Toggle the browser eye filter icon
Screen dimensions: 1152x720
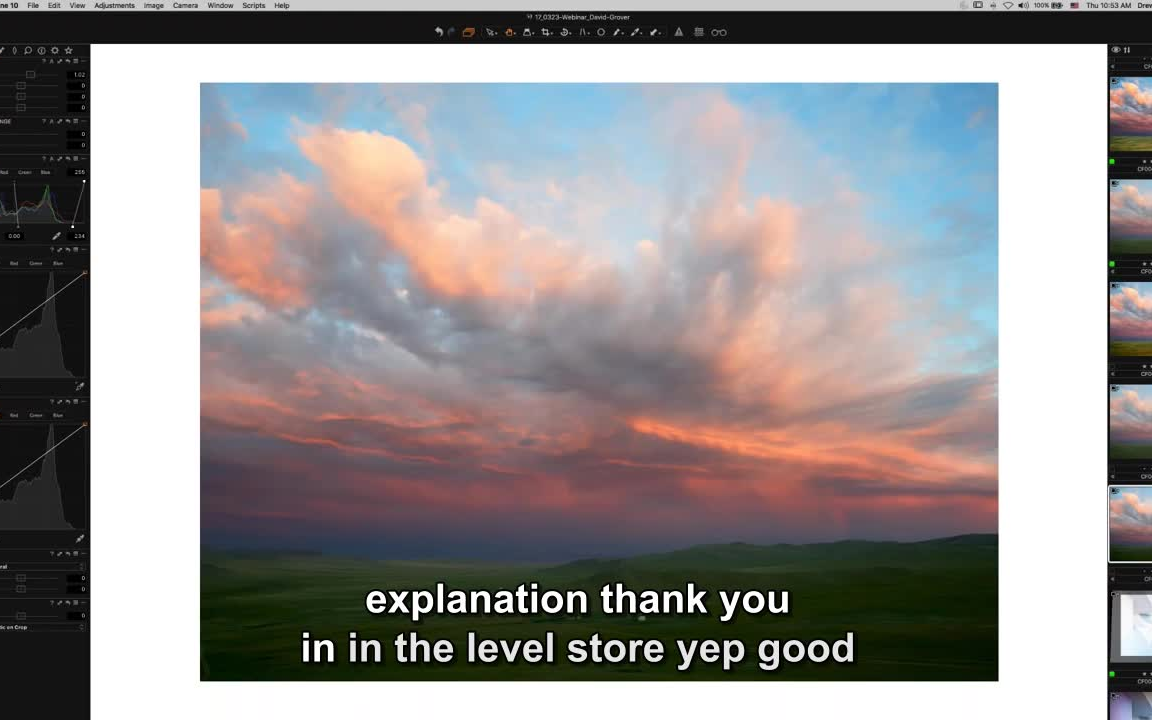[1116, 50]
